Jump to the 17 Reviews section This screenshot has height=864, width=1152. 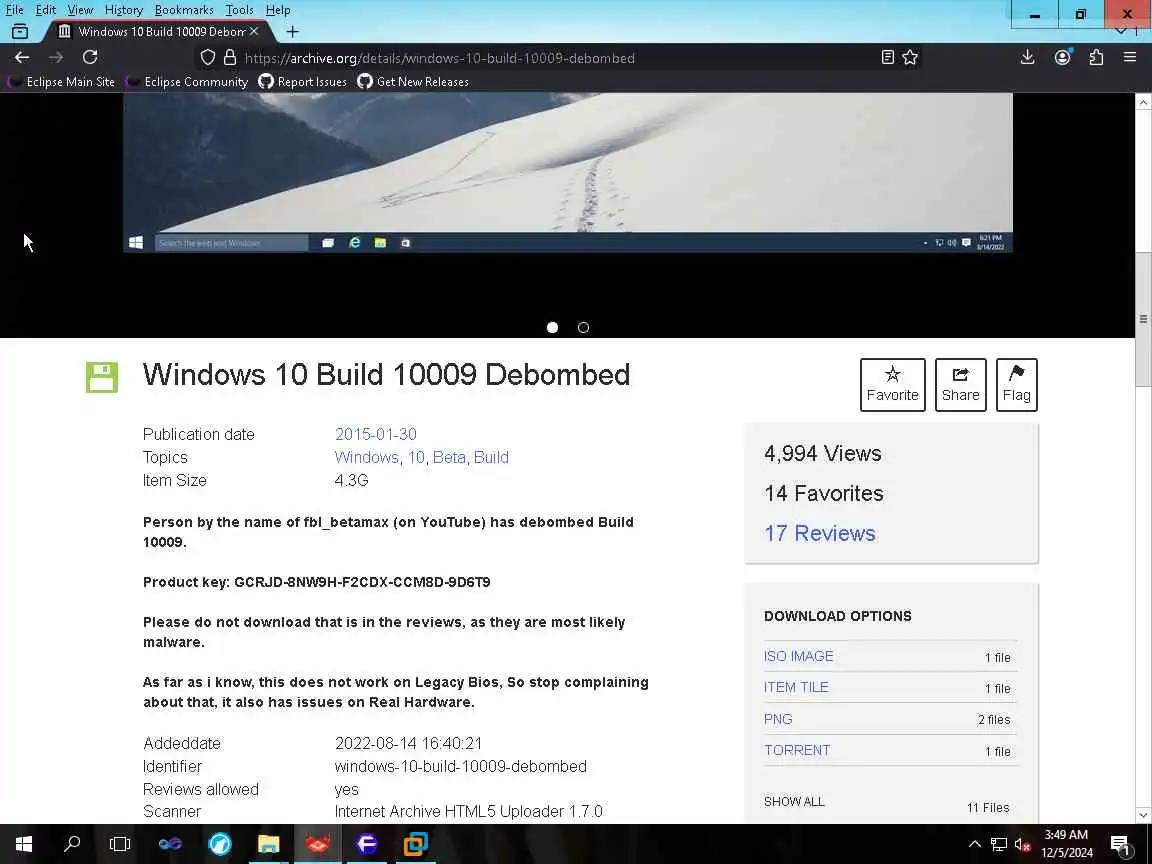click(x=820, y=533)
